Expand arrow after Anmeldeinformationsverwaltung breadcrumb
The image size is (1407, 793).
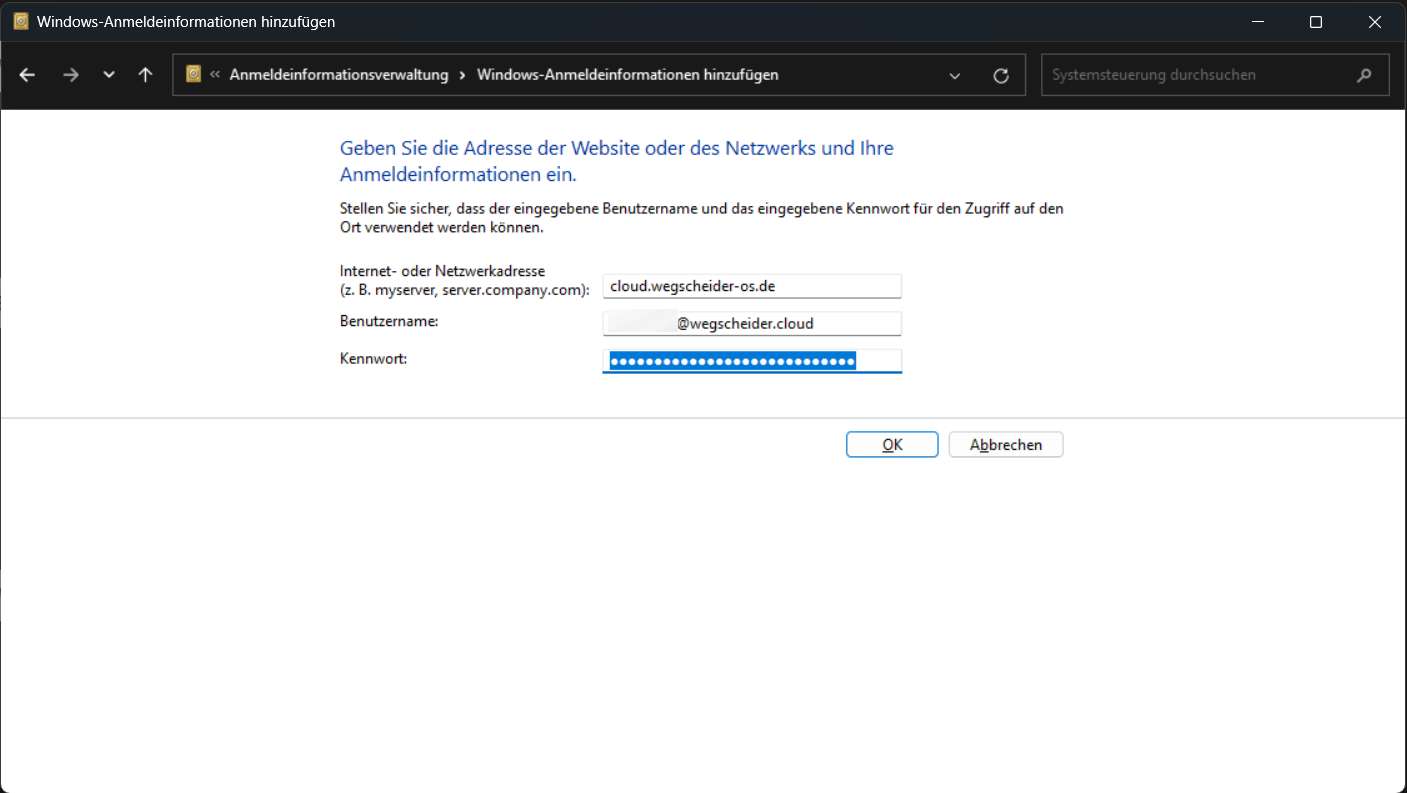pyautogui.click(x=462, y=75)
